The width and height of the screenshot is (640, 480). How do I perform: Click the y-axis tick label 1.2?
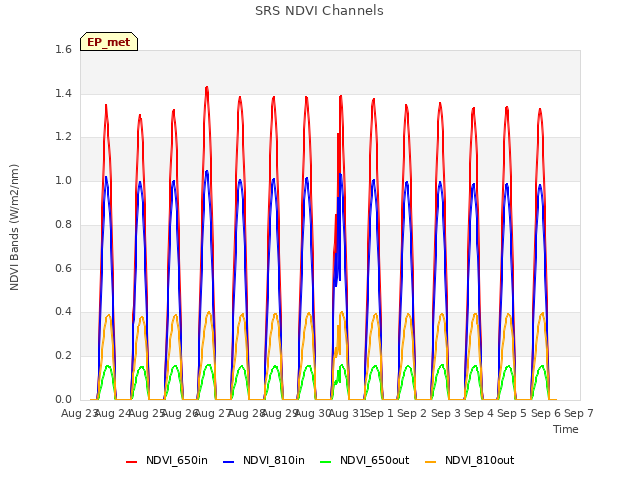(63, 137)
